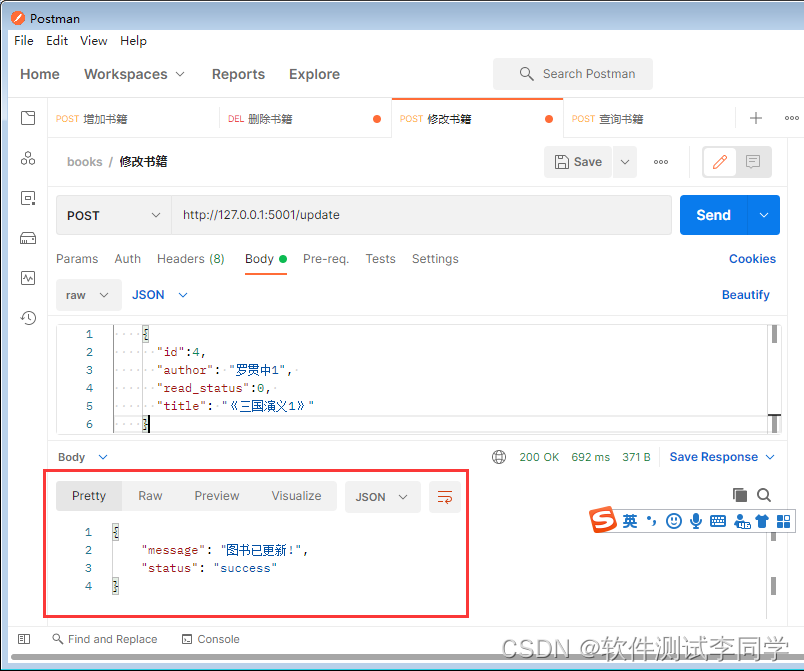Open Sogou soft keyboard icon
The height and width of the screenshot is (671, 804).
718,521
